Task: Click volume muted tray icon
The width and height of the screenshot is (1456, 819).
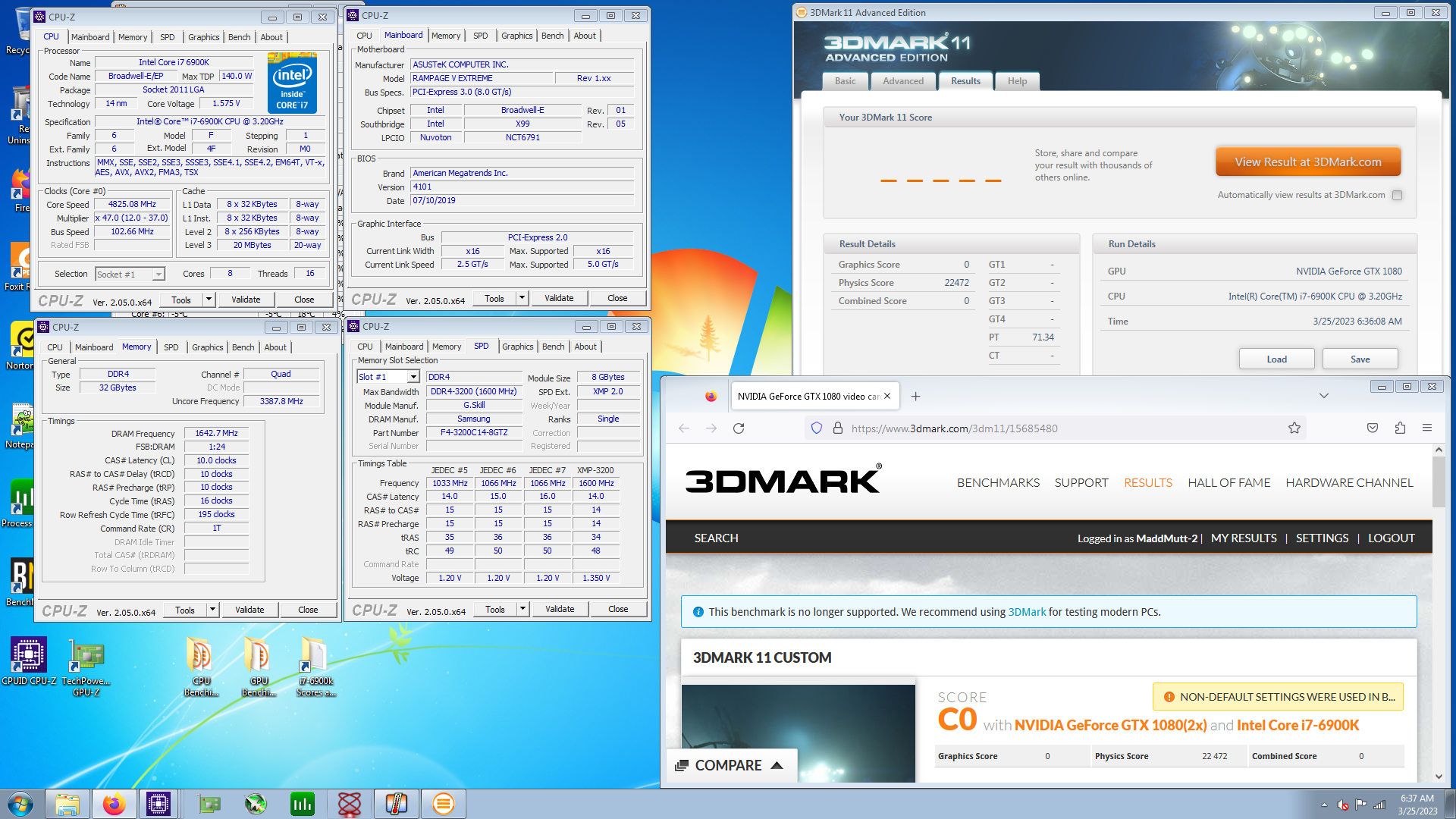Action: pos(1342,805)
